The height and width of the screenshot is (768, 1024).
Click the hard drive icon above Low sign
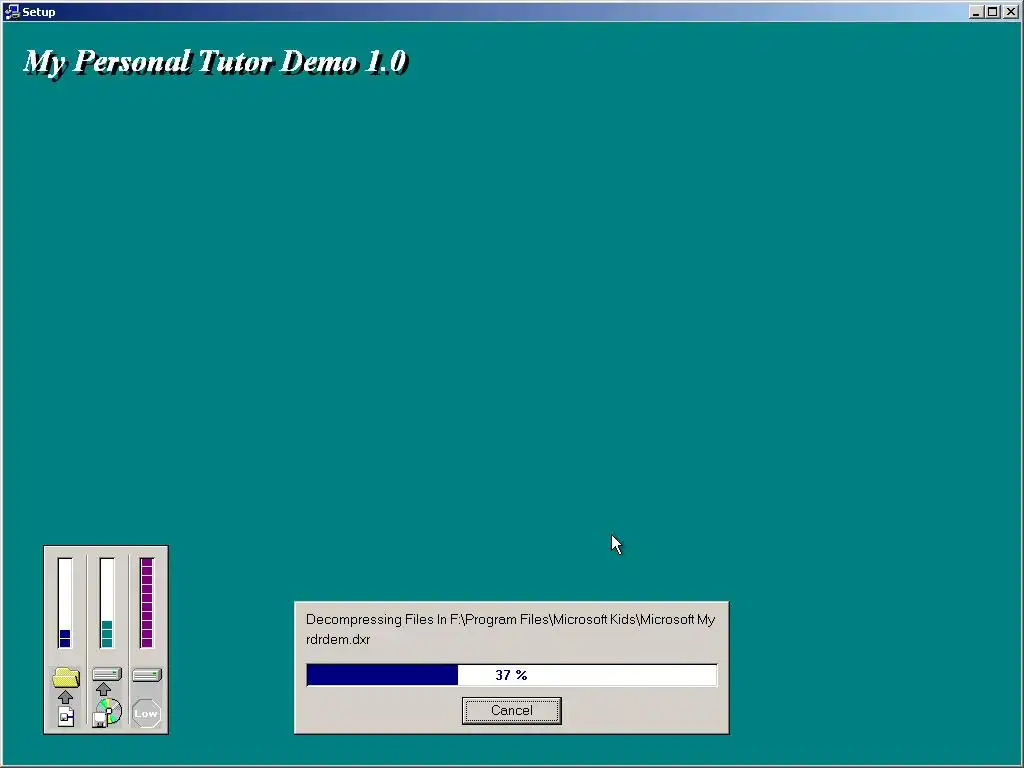coord(147,675)
